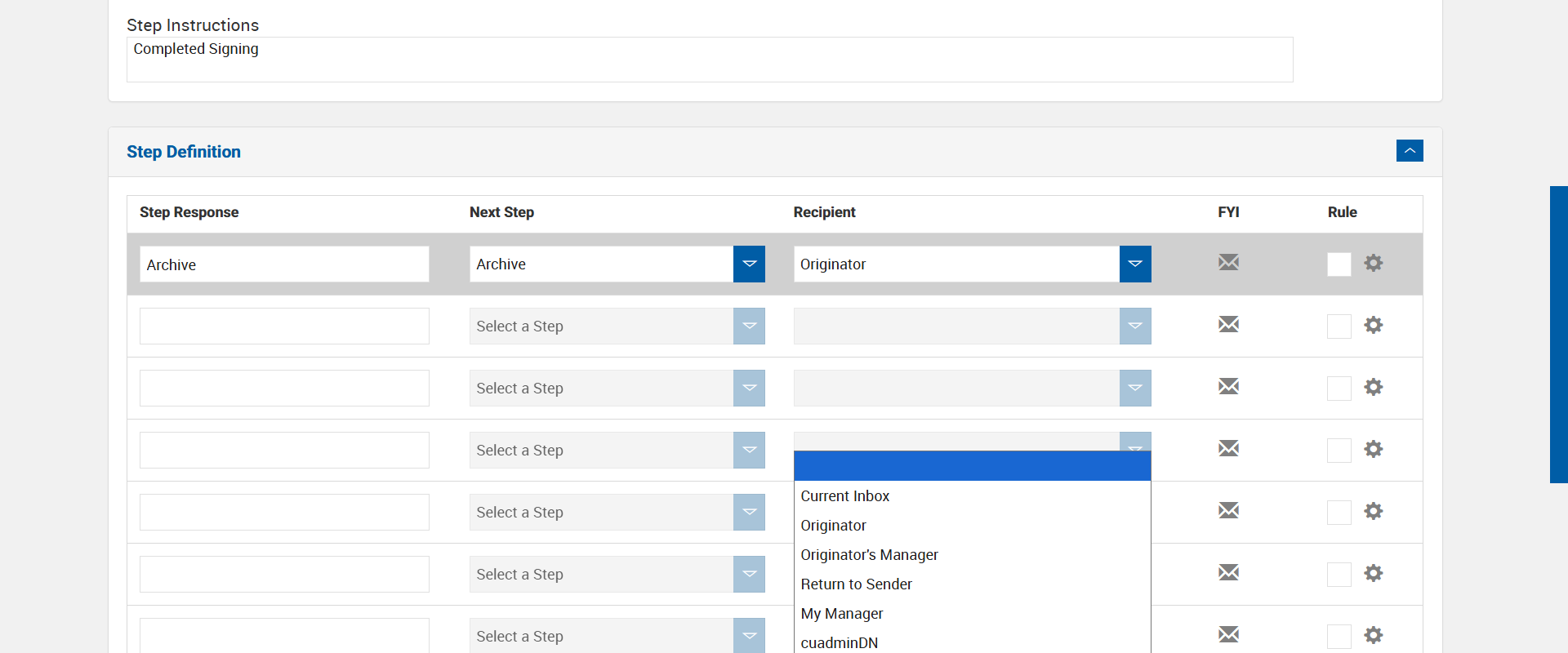Choose Originator's Manager from recipient list
The image size is (1568, 653).
pos(869,555)
